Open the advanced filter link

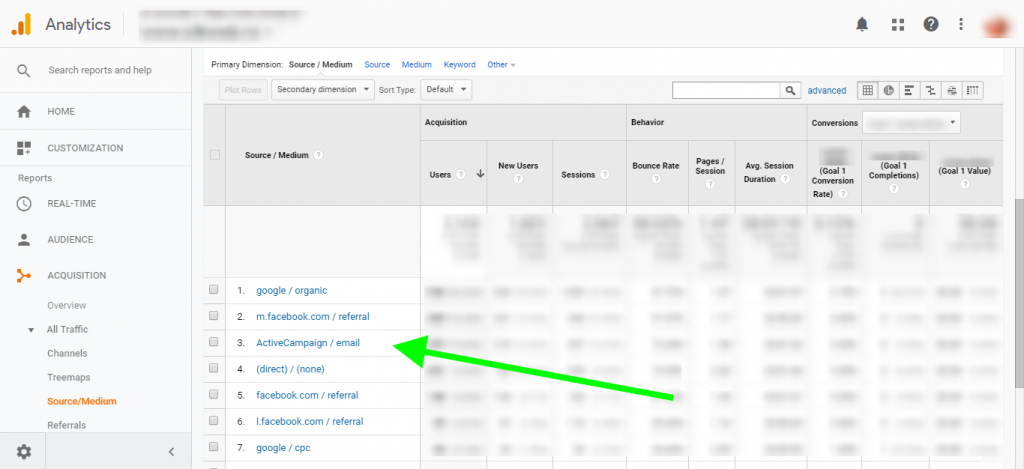[x=827, y=90]
